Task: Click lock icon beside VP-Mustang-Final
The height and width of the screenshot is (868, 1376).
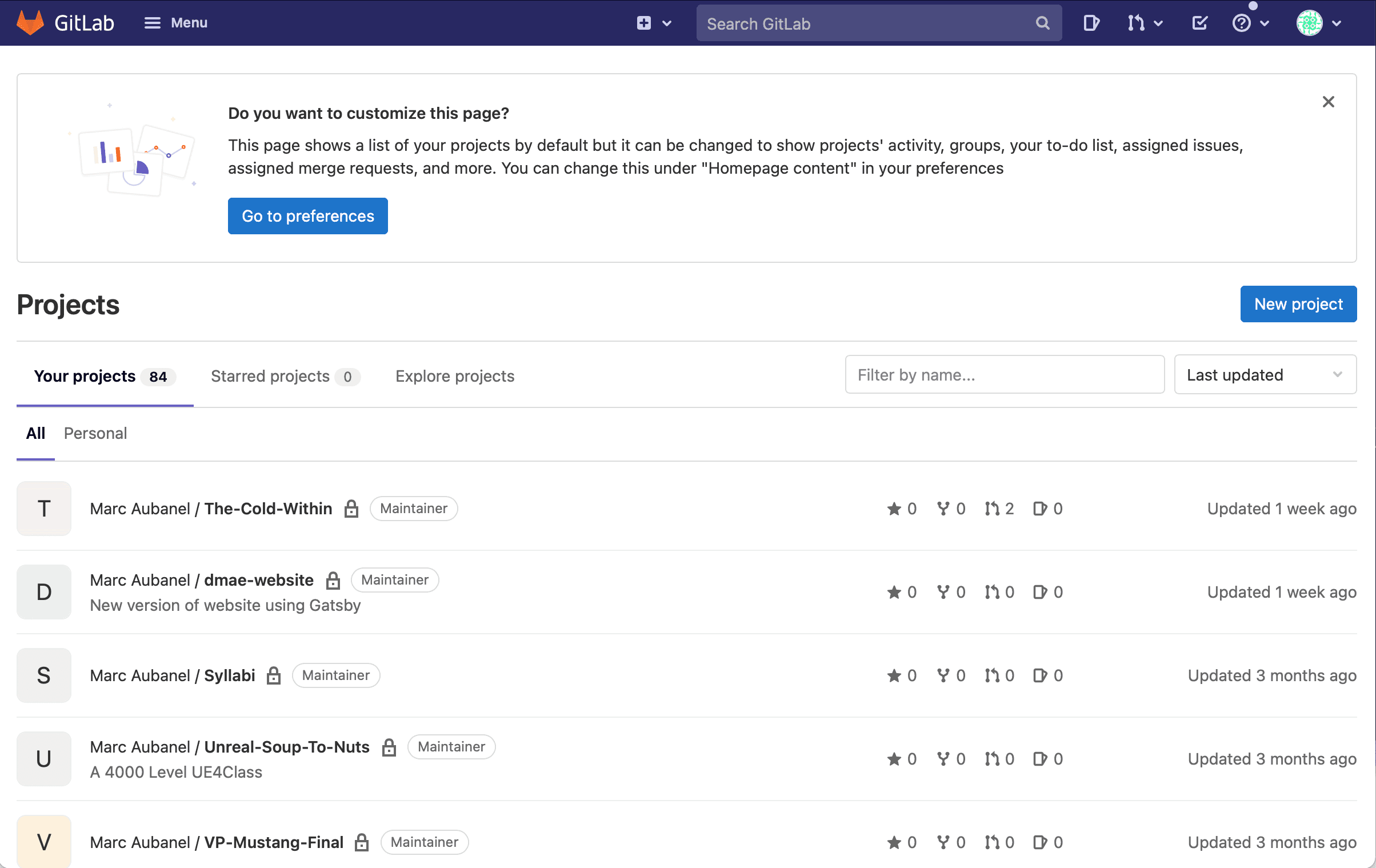Action: [362, 842]
